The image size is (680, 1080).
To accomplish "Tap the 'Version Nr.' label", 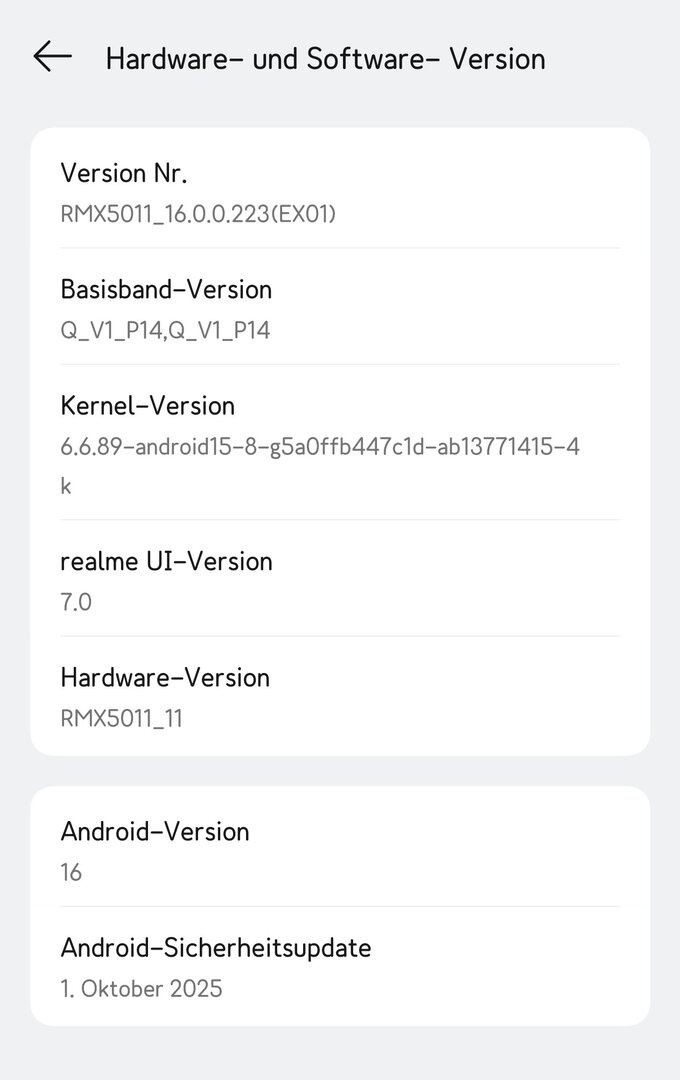I will point(123,173).
